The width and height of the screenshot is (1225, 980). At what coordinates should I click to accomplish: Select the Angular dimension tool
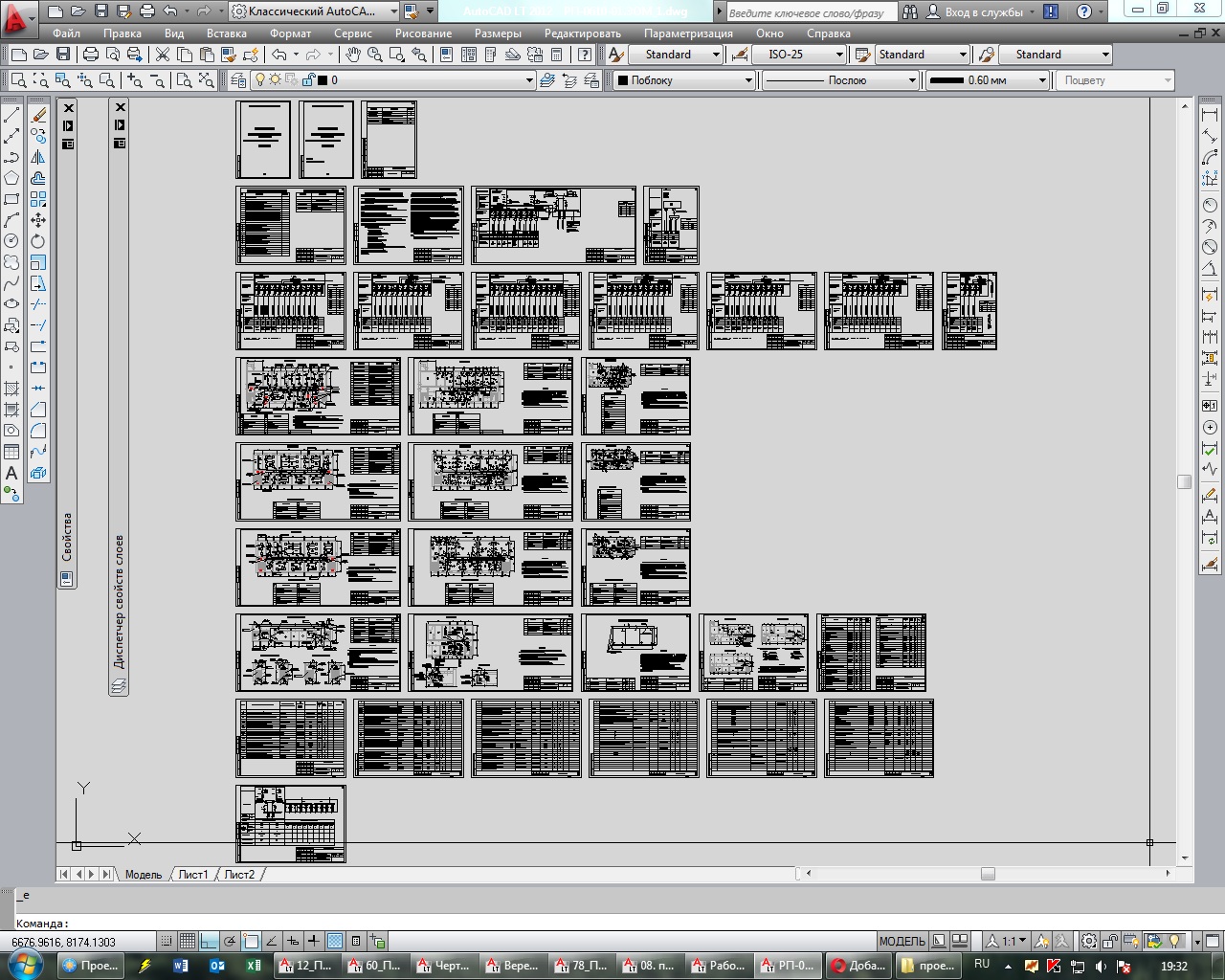pyautogui.click(x=1210, y=269)
